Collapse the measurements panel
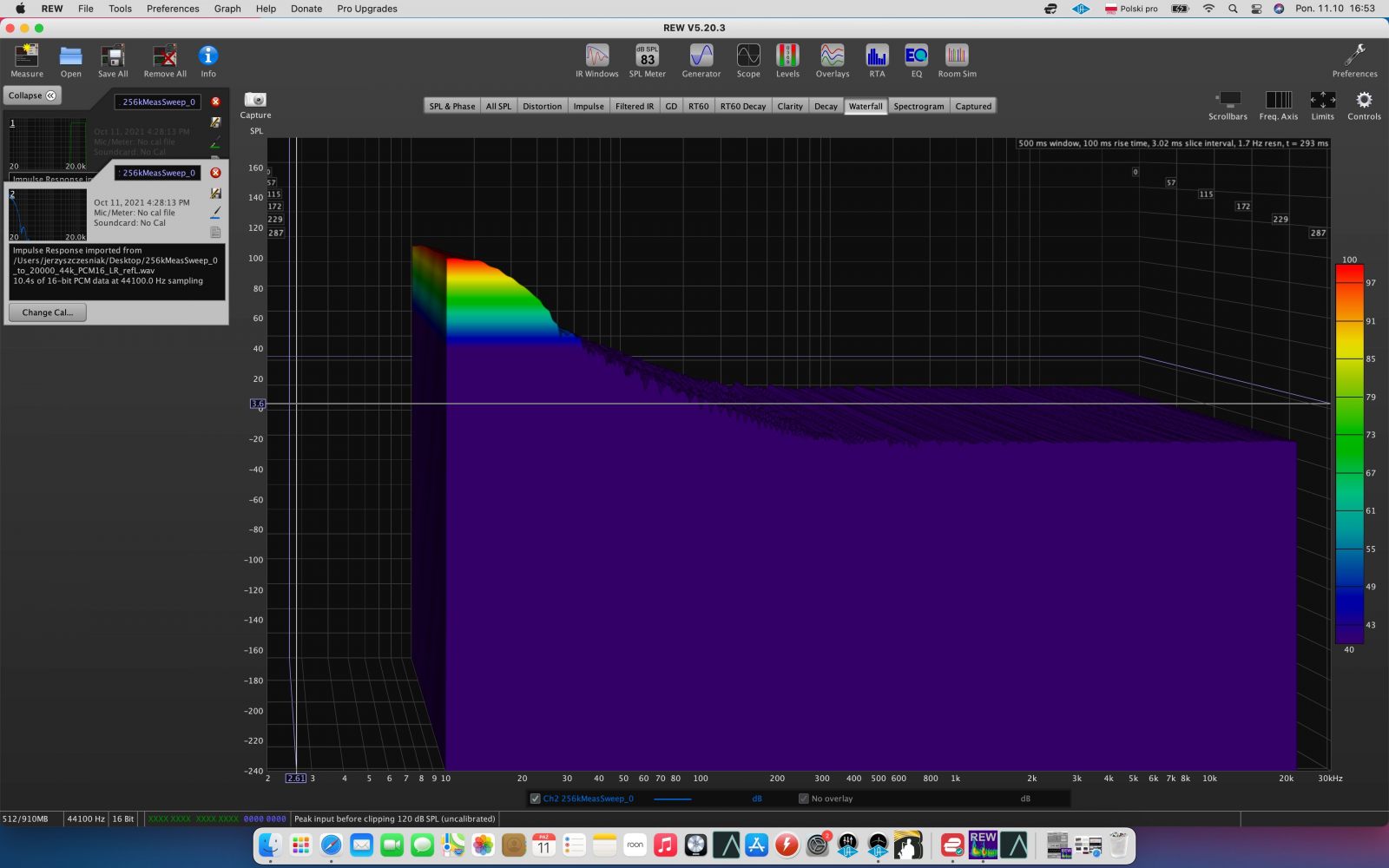 tap(32, 95)
